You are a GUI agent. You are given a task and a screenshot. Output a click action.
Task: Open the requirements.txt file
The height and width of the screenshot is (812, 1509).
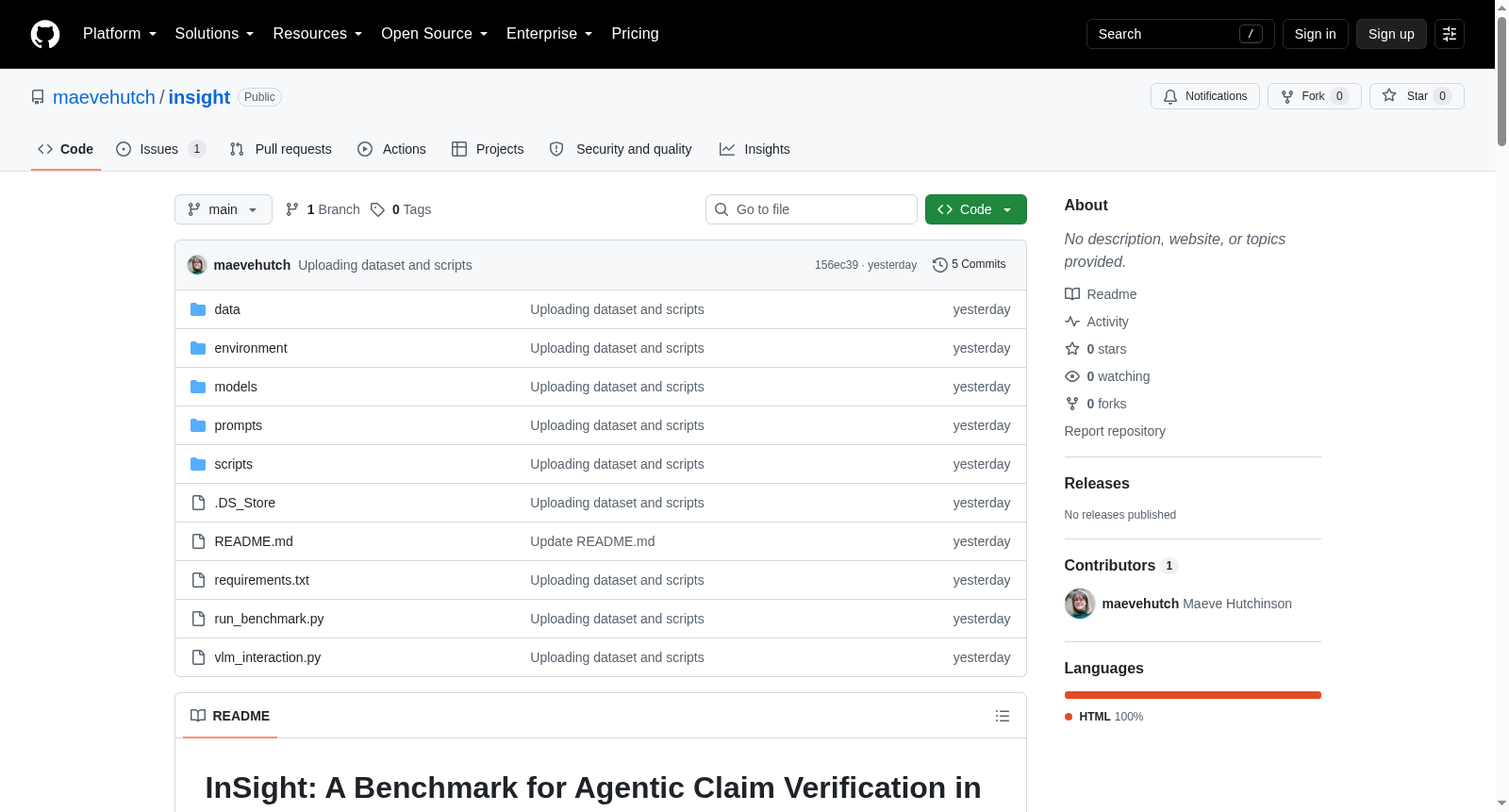(262, 580)
